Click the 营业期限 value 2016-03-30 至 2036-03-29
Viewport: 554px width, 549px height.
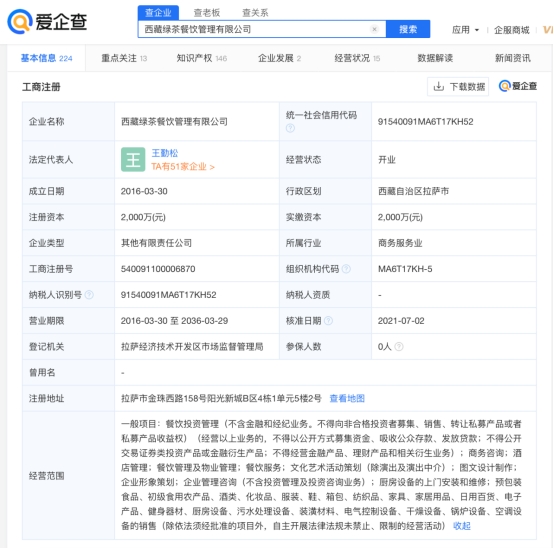coord(175,321)
